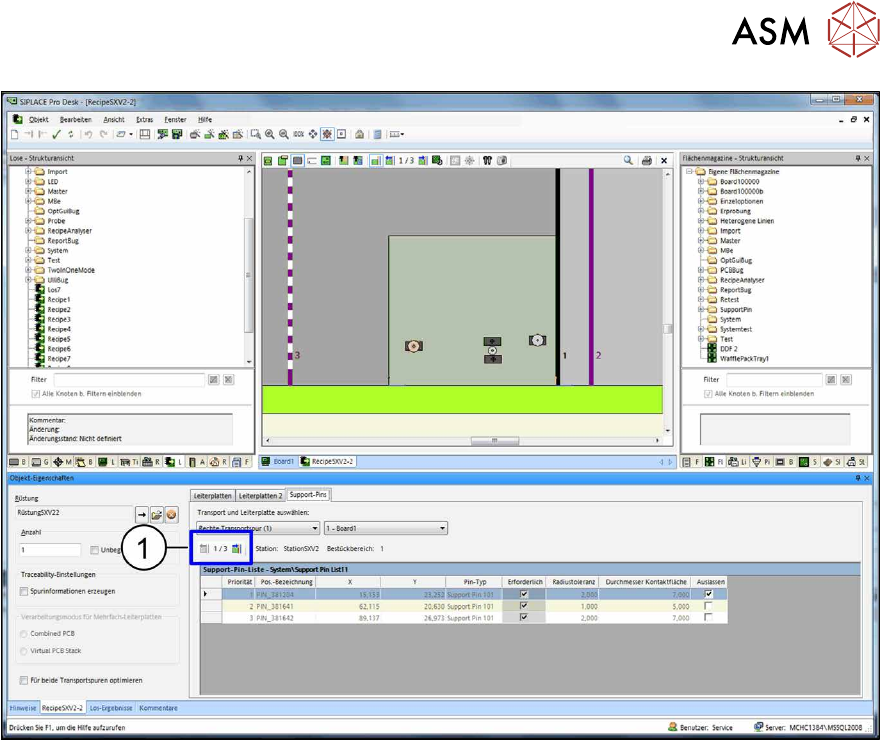880x740 pixels.
Task: Click the Filter field in Lose panel
Action: tap(129, 380)
